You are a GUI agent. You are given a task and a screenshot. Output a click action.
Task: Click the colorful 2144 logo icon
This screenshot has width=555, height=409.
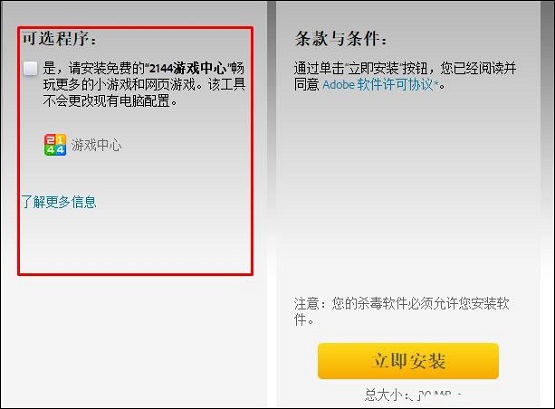coord(55,145)
